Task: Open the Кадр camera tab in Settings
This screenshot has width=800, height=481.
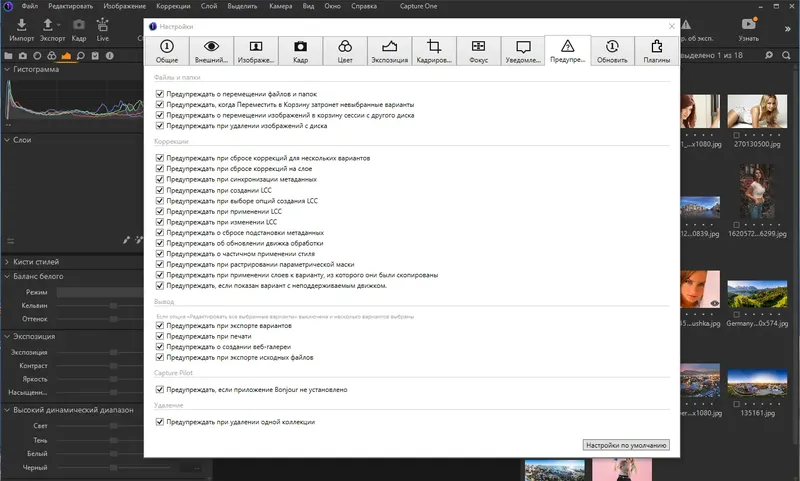Action: coord(300,51)
